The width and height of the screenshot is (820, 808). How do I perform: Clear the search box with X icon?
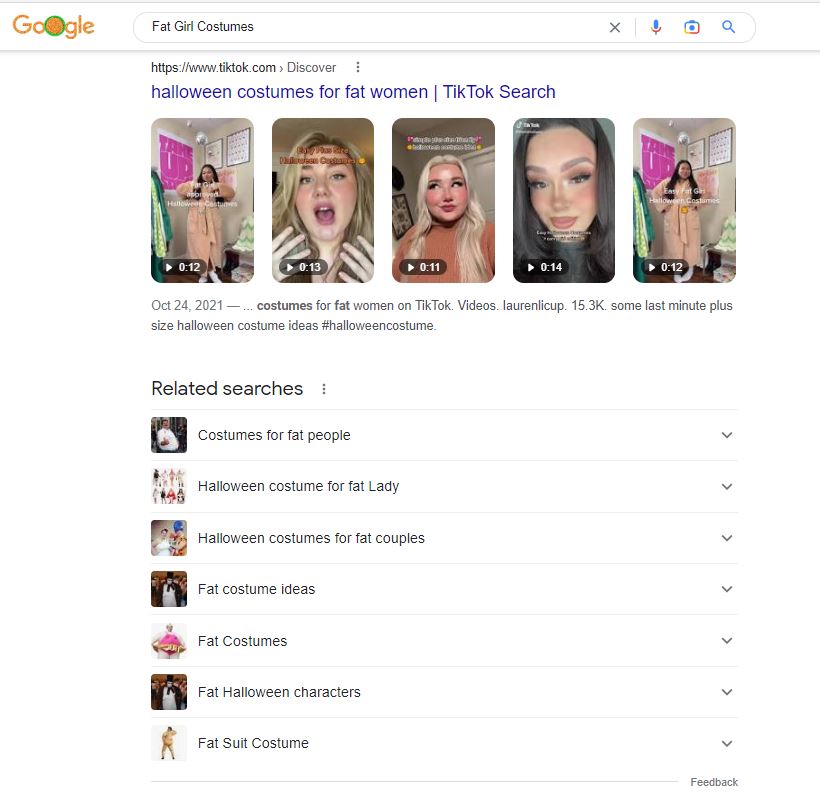pyautogui.click(x=615, y=27)
